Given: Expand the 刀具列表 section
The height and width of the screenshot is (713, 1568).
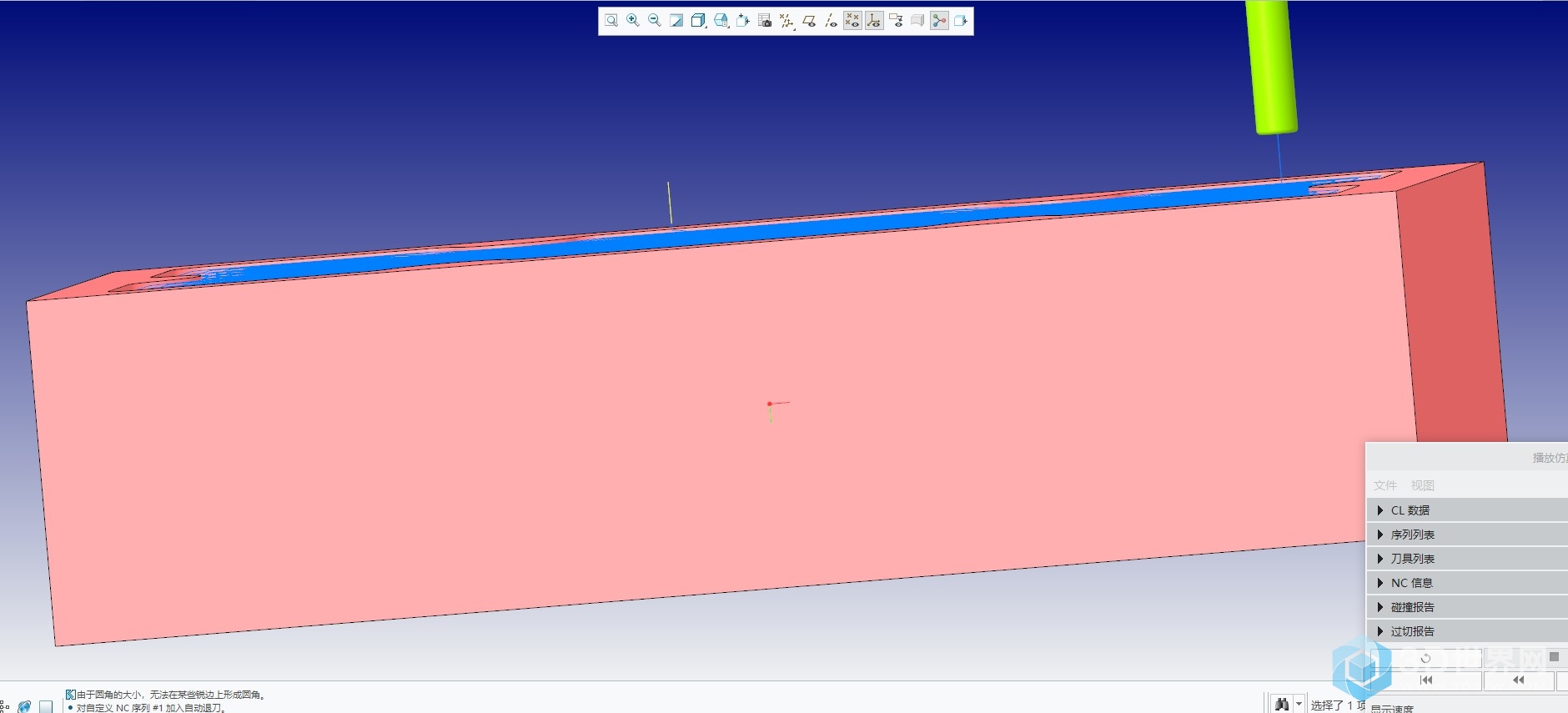Looking at the screenshot, I should point(1467,559).
